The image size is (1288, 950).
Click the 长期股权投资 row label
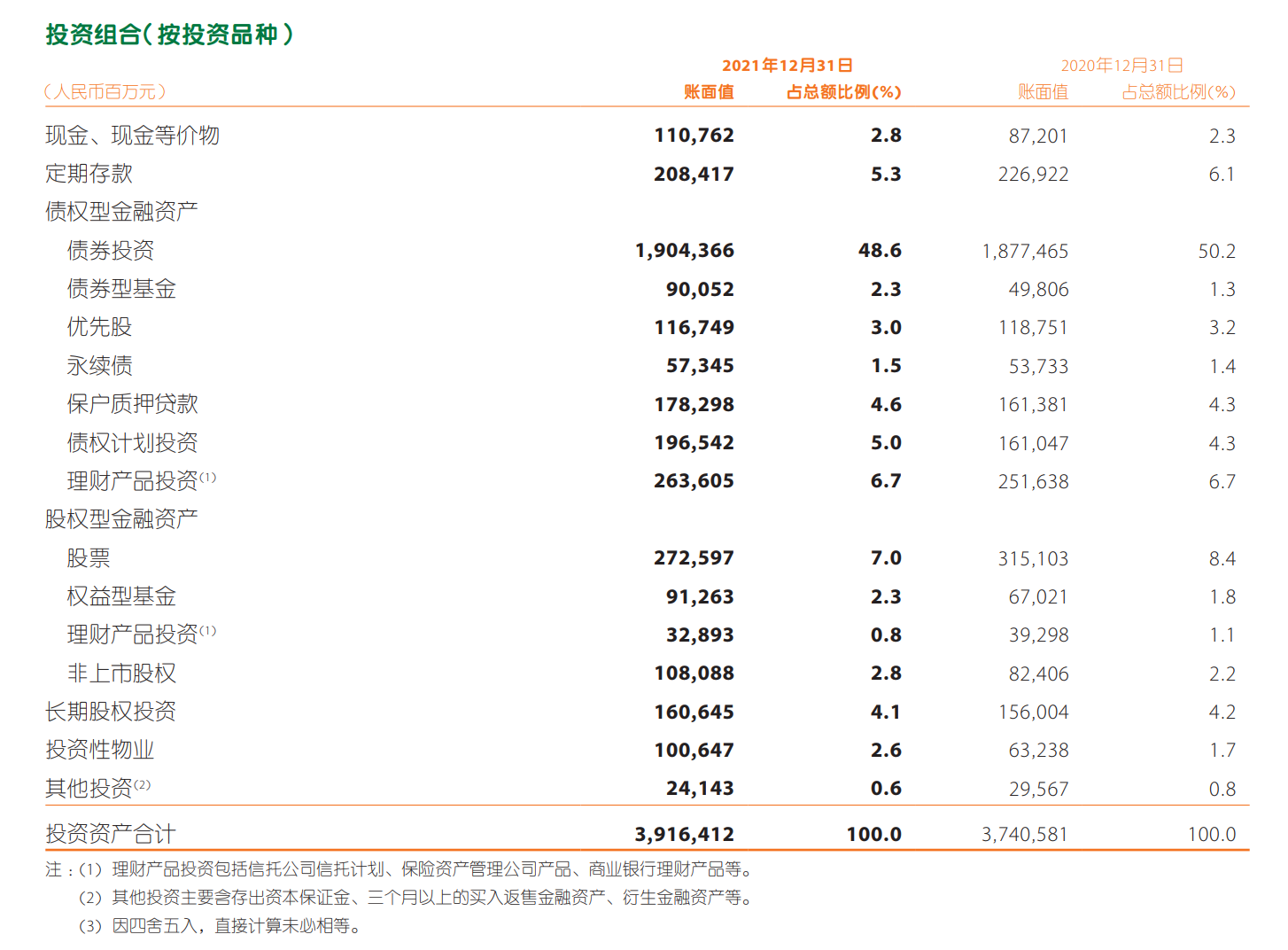111,712
